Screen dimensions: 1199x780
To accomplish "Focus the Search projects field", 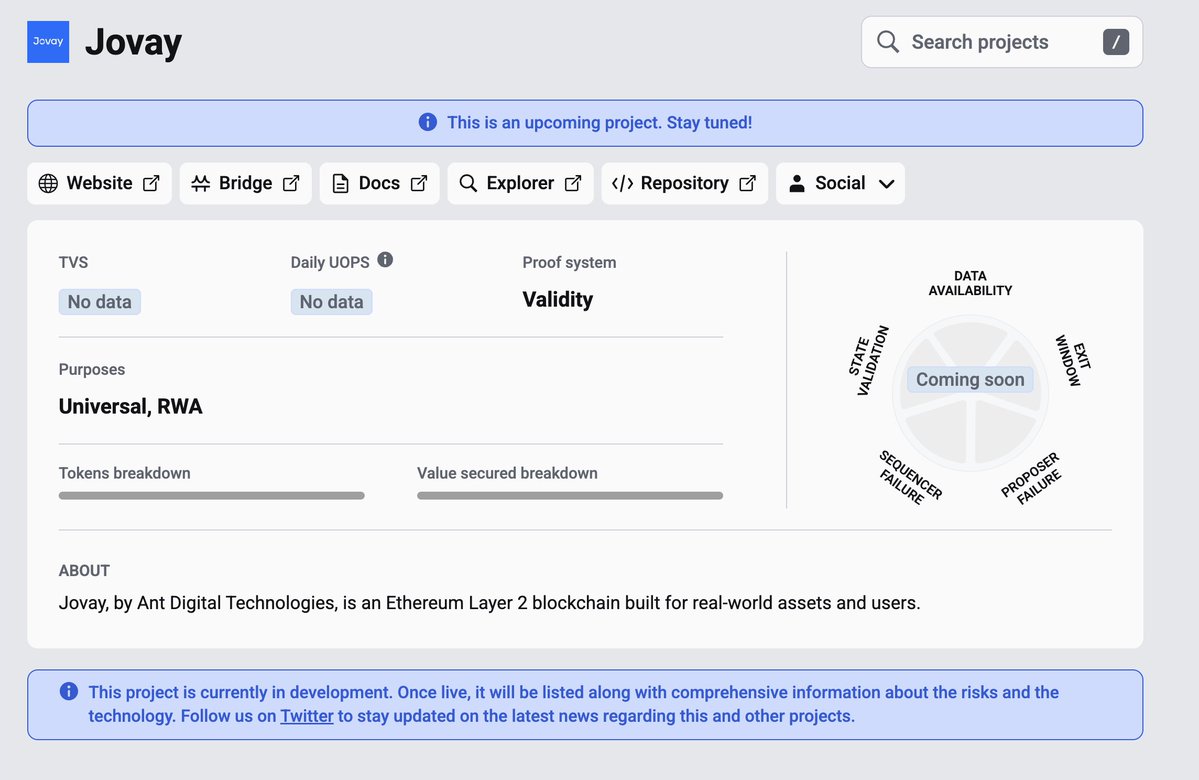I will click(x=1002, y=42).
